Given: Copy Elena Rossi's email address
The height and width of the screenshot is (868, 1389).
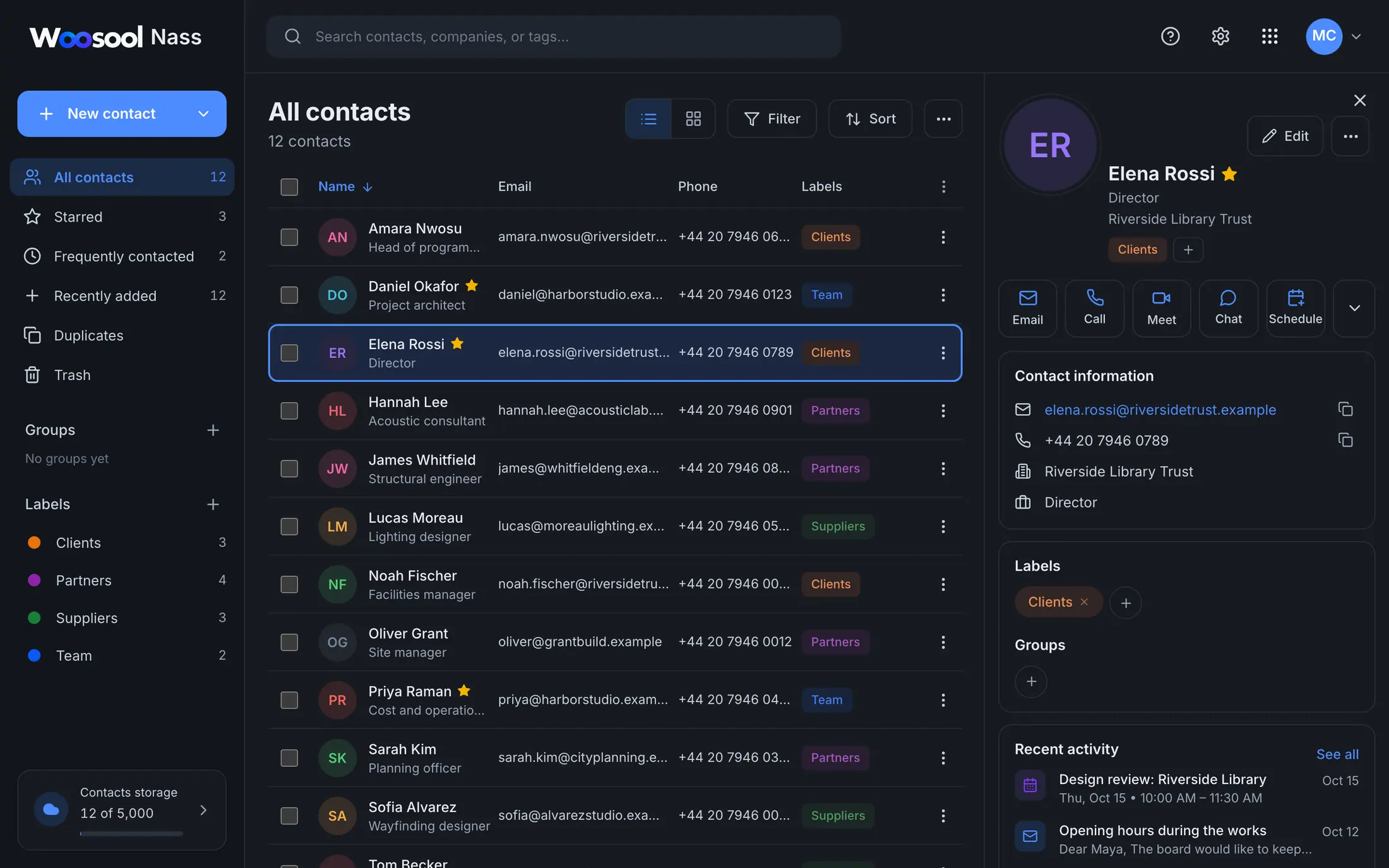Looking at the screenshot, I should [x=1345, y=409].
